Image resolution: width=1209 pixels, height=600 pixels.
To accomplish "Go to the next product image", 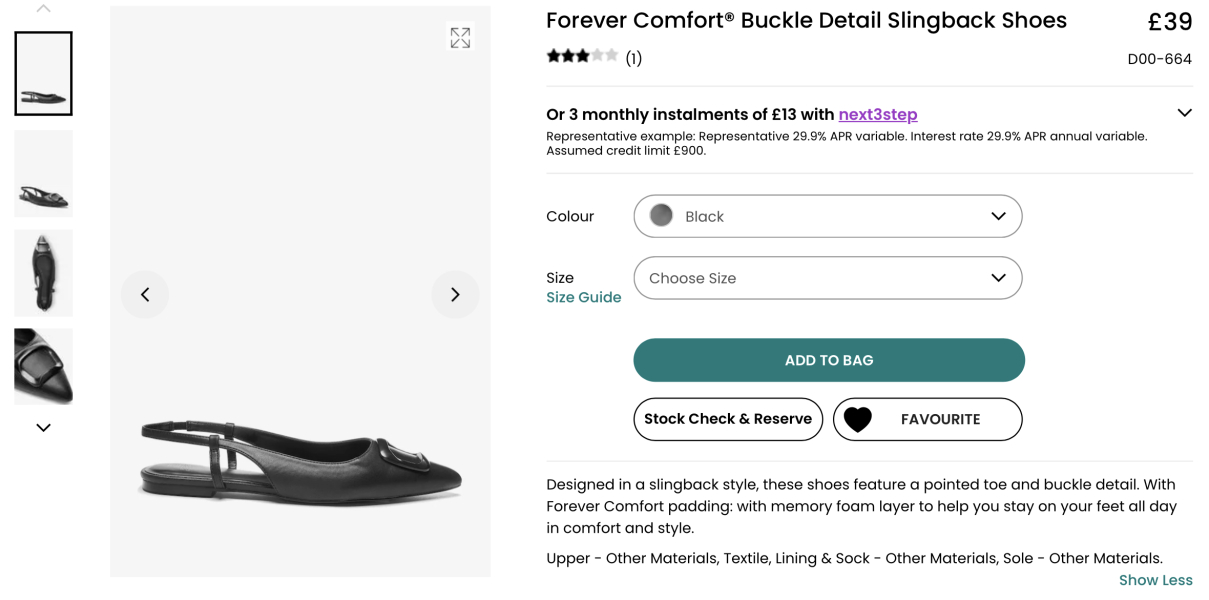I will [455, 294].
